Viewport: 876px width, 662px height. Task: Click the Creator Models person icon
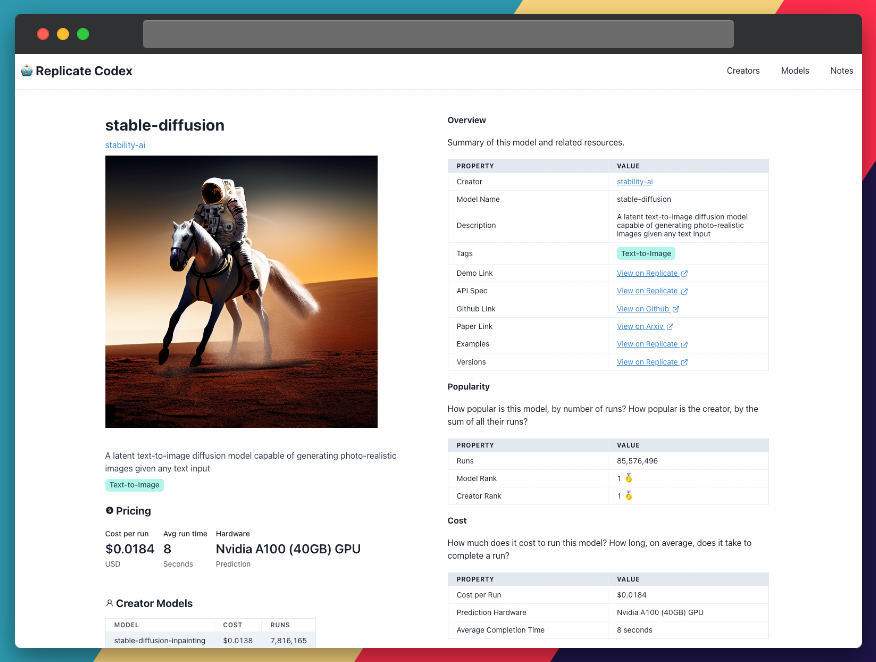coord(110,603)
